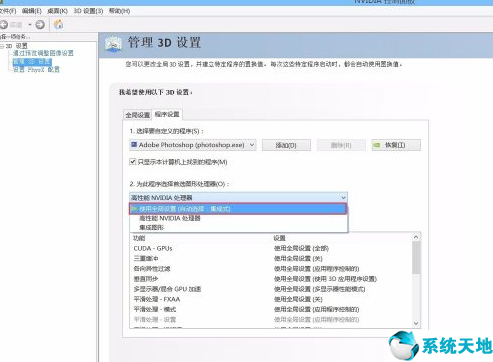Open the 文件(F) menu

click(x=7, y=11)
